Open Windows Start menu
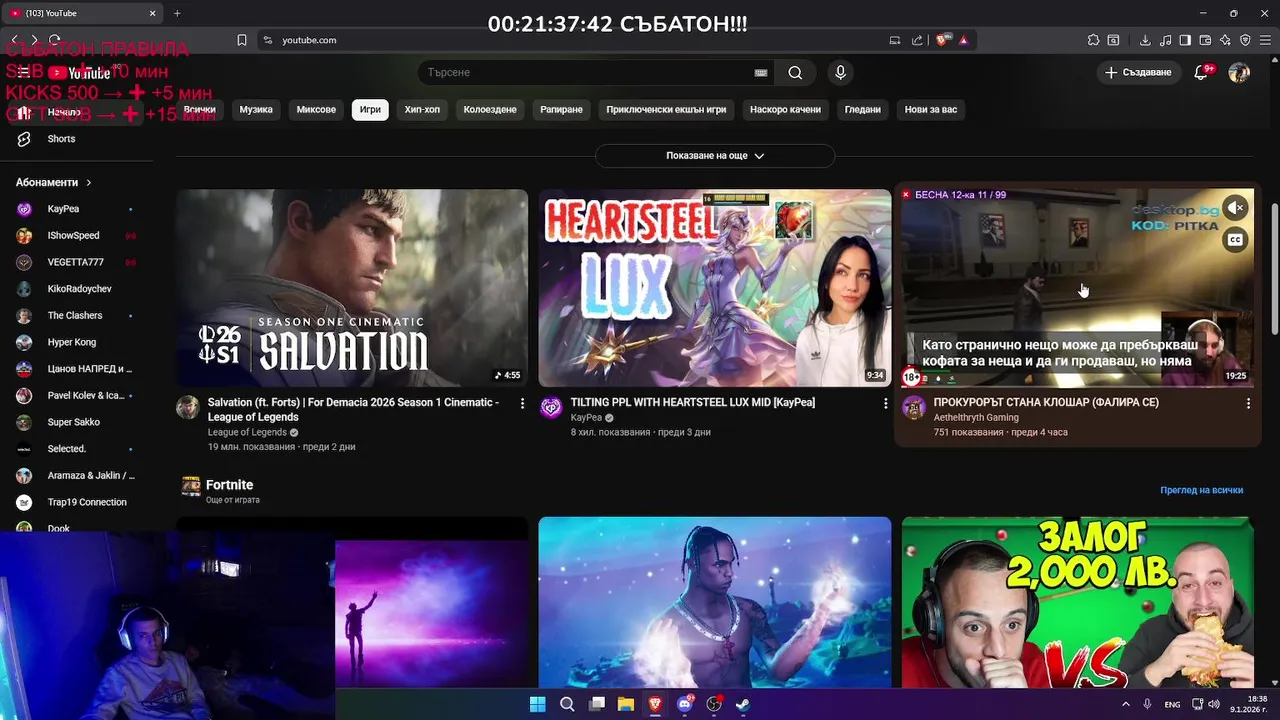 [537, 704]
